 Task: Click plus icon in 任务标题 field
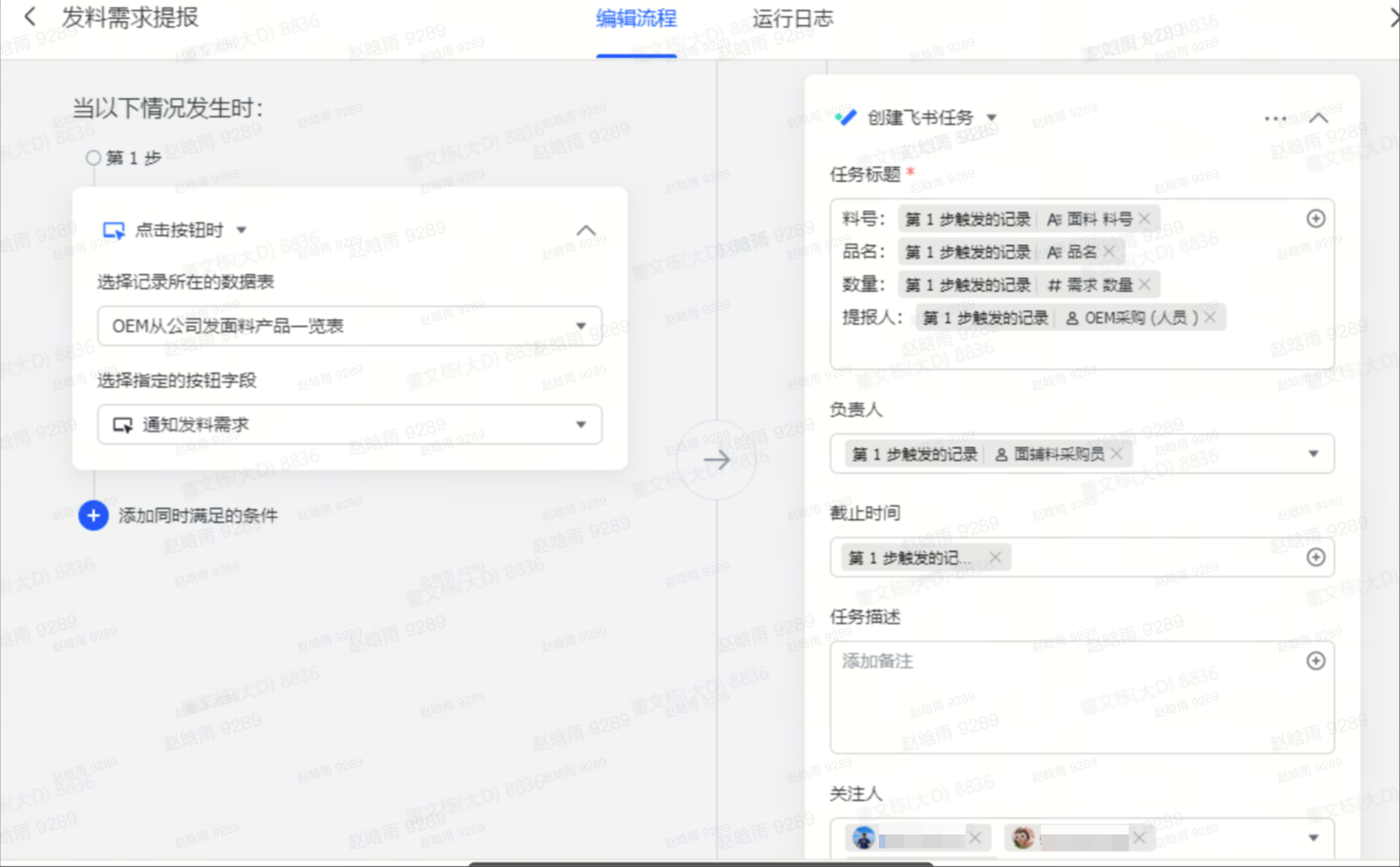pos(1315,218)
